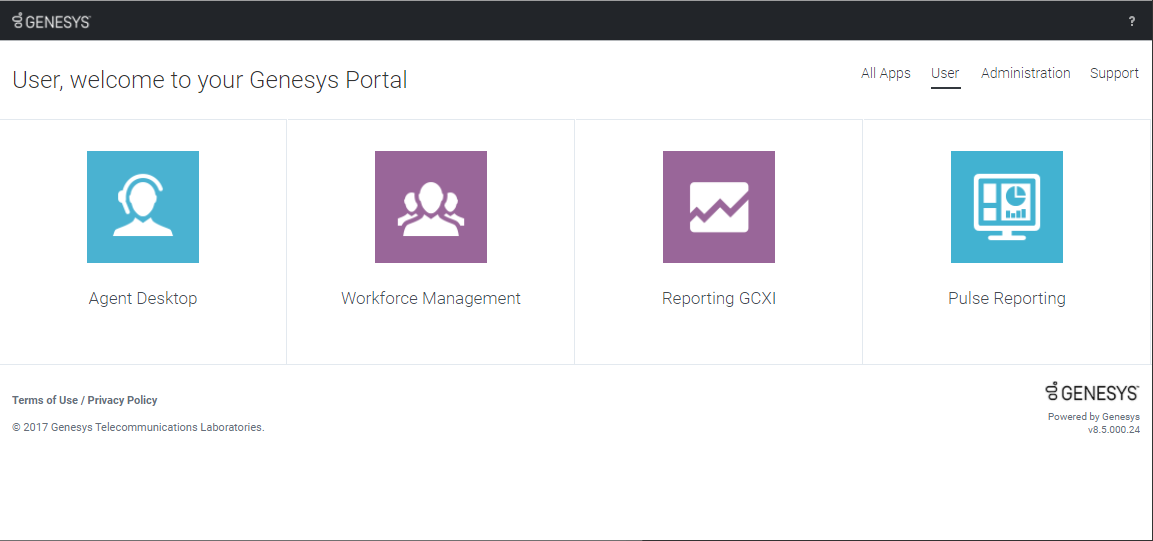Click the Reporting GCXI text label
This screenshot has width=1153, height=541.
click(719, 298)
